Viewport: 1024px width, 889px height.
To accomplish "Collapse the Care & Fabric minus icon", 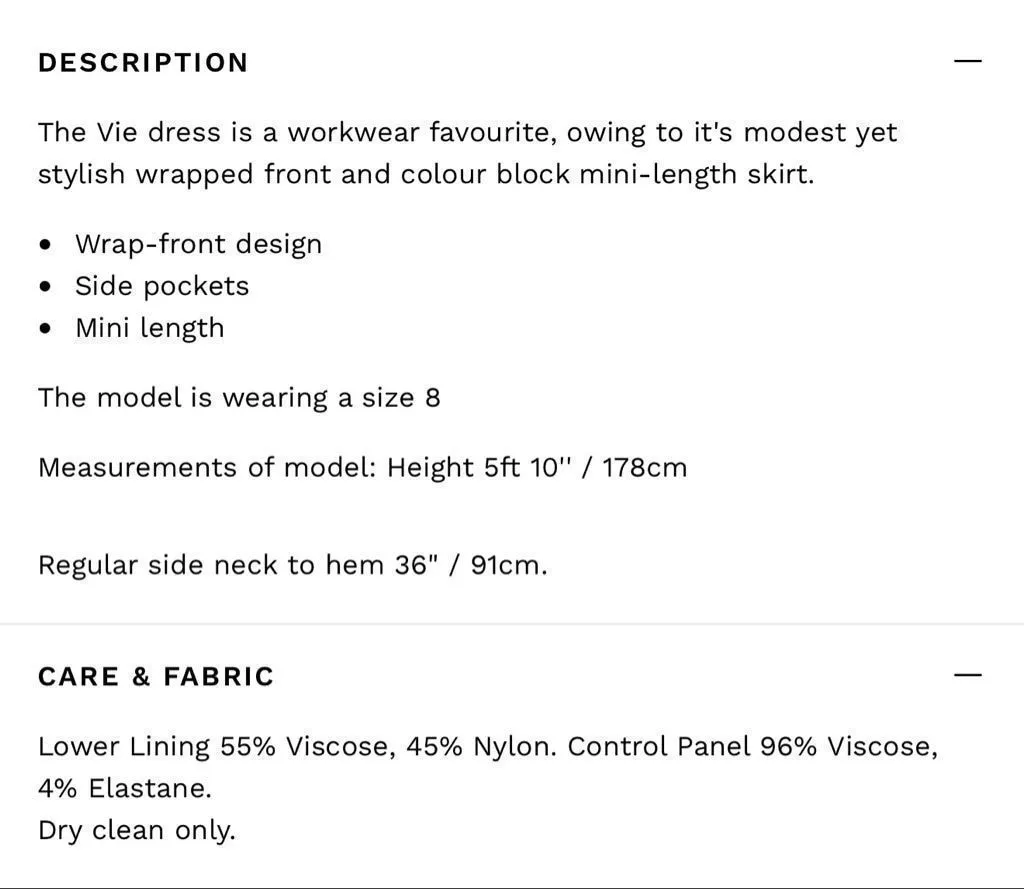I will [967, 675].
